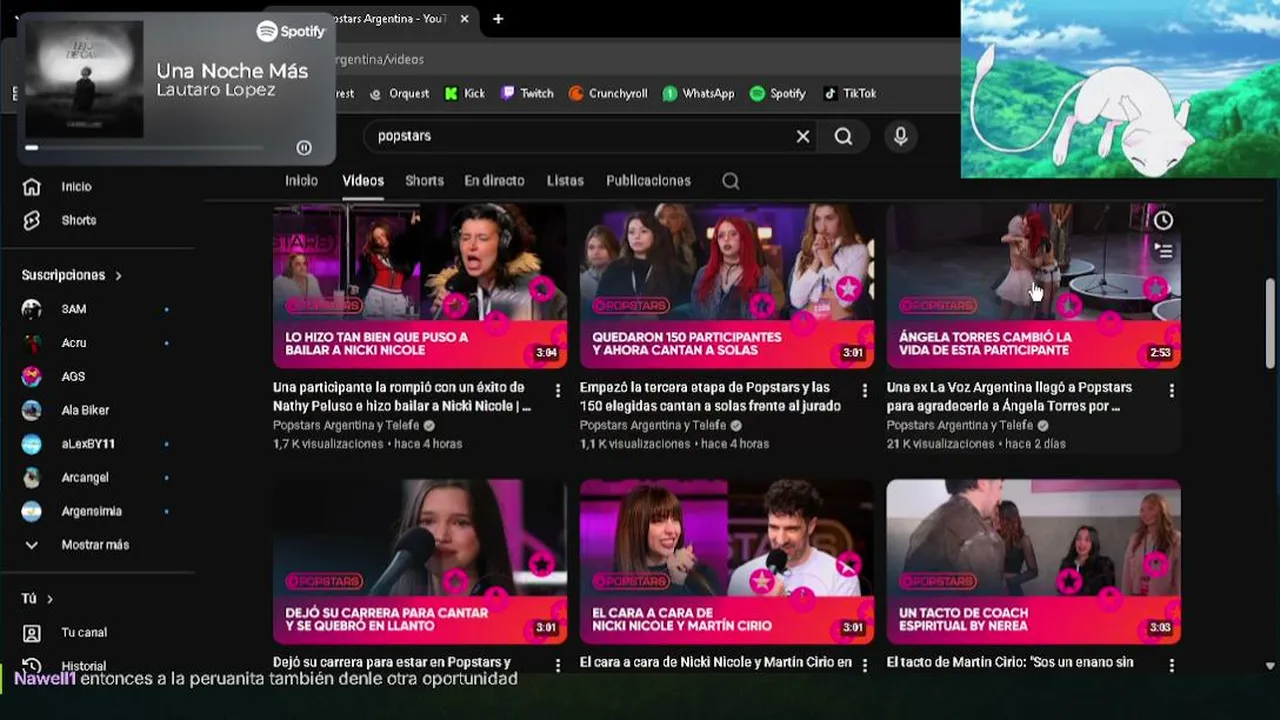1280x720 pixels.
Task: Search within the channel using the magnifier
Action: point(731,181)
